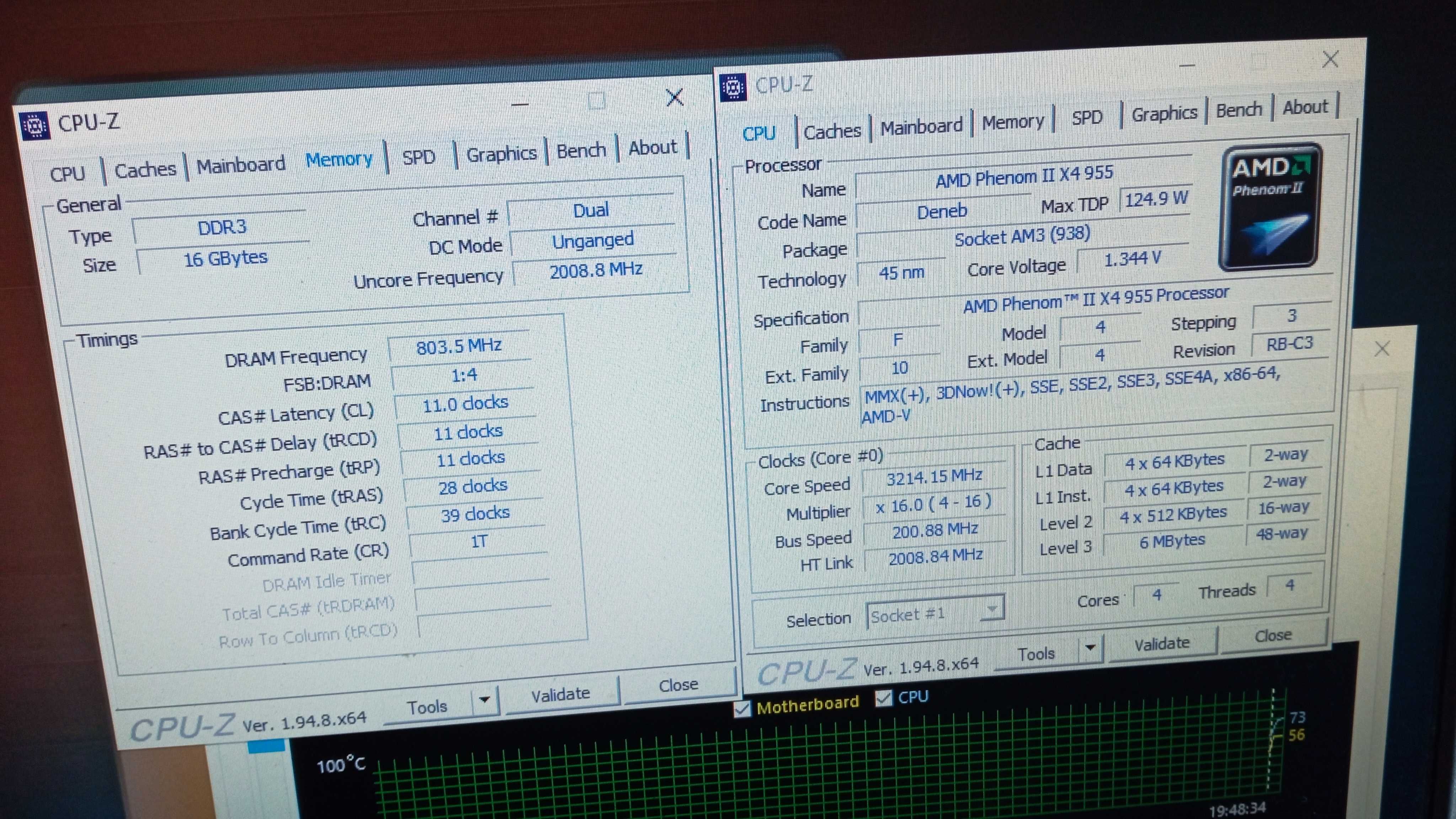Minimize the Memory CPU-Z window
The height and width of the screenshot is (819, 1456).
tap(520, 105)
